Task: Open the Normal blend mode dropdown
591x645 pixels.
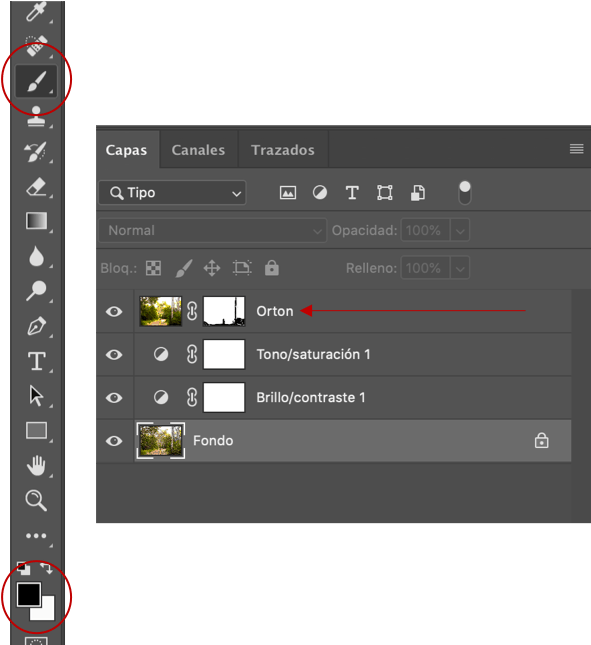Action: [x=213, y=230]
